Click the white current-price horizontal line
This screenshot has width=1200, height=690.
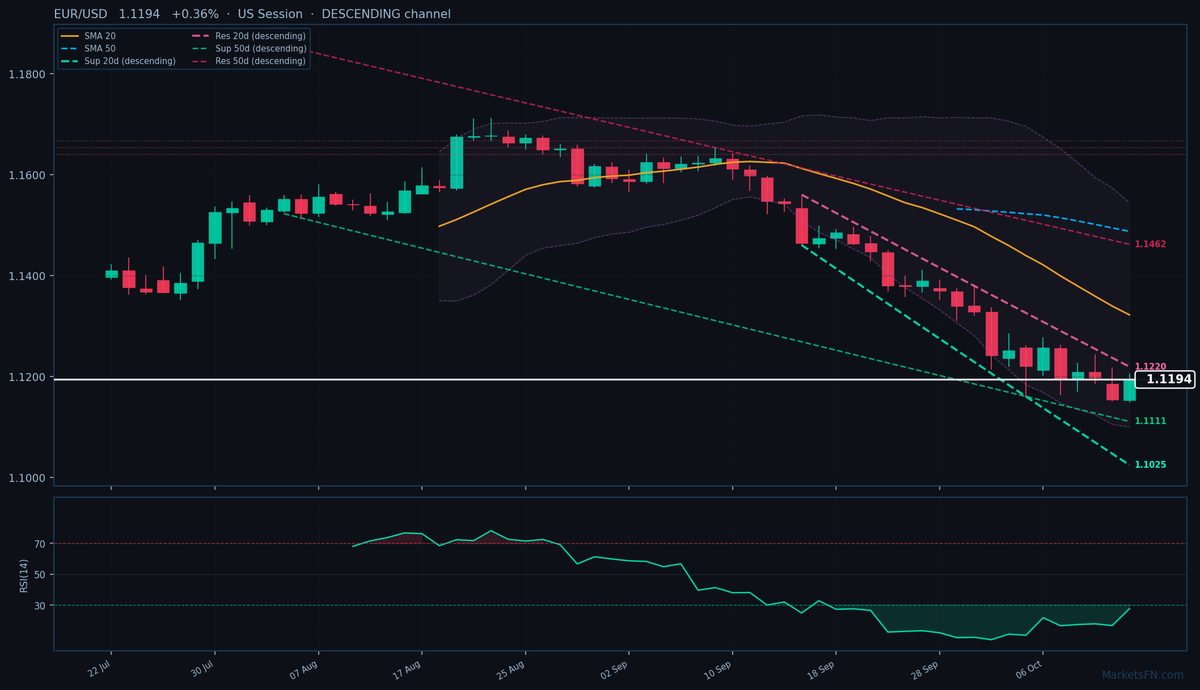tap(594, 379)
